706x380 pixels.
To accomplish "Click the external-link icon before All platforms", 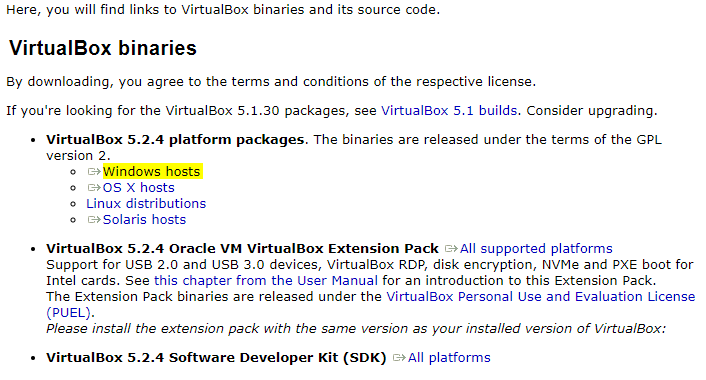I will [399, 357].
